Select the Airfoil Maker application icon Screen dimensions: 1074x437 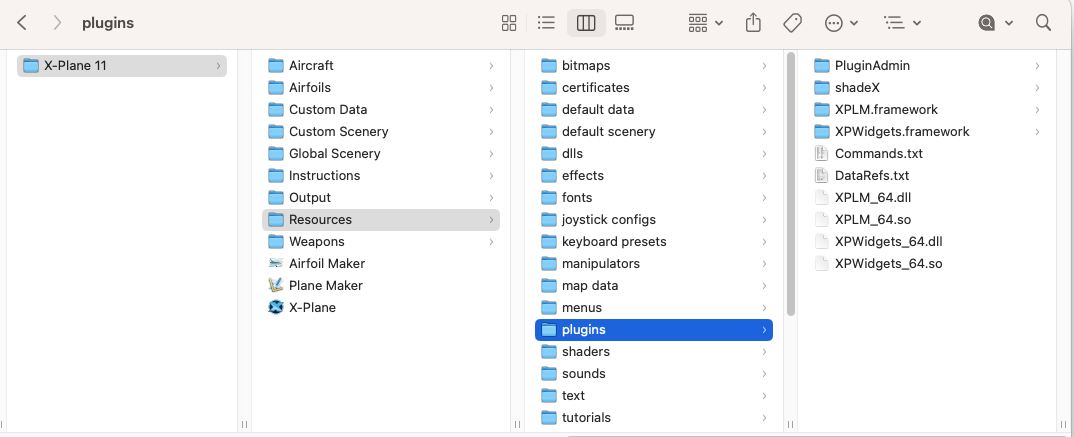[x=276, y=263]
